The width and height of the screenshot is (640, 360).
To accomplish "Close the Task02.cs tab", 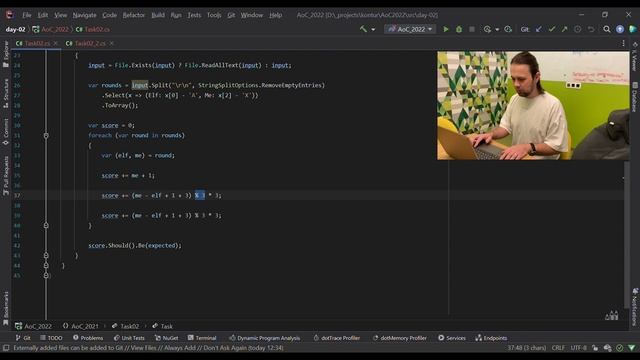I will [x=56, y=43].
